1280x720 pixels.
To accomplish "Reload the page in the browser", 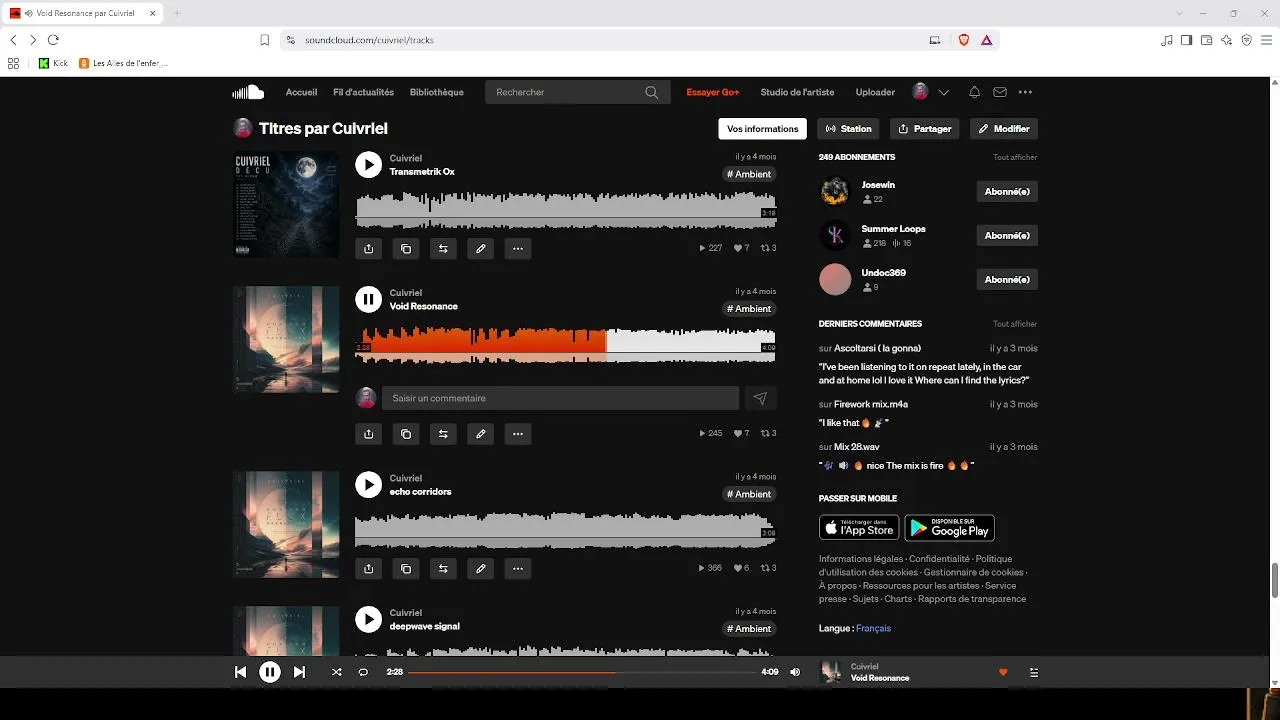I will click(53, 40).
